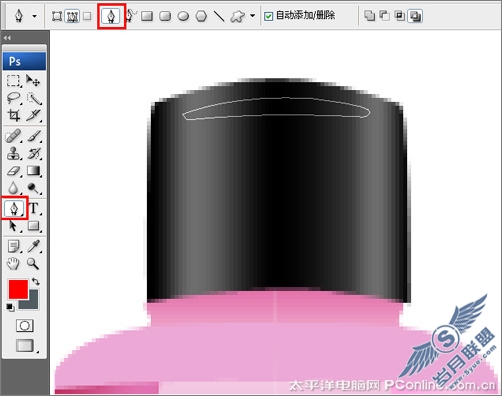Select Add to path area
Screen dimensions: 502x396
369,15
